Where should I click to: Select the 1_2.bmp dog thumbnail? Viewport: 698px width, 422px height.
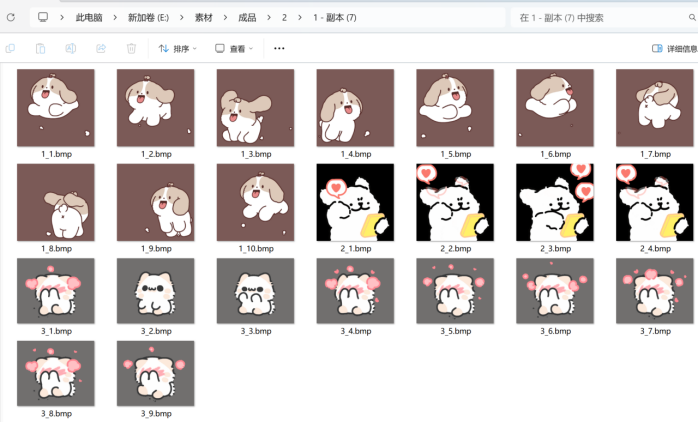[155, 108]
